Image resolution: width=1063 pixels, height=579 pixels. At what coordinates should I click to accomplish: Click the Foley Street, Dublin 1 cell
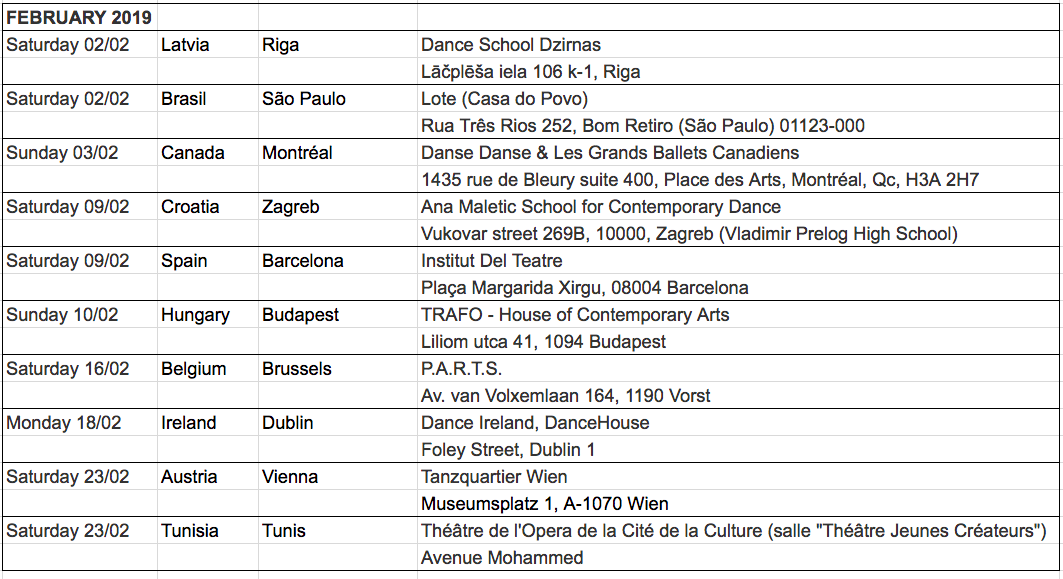[738, 450]
